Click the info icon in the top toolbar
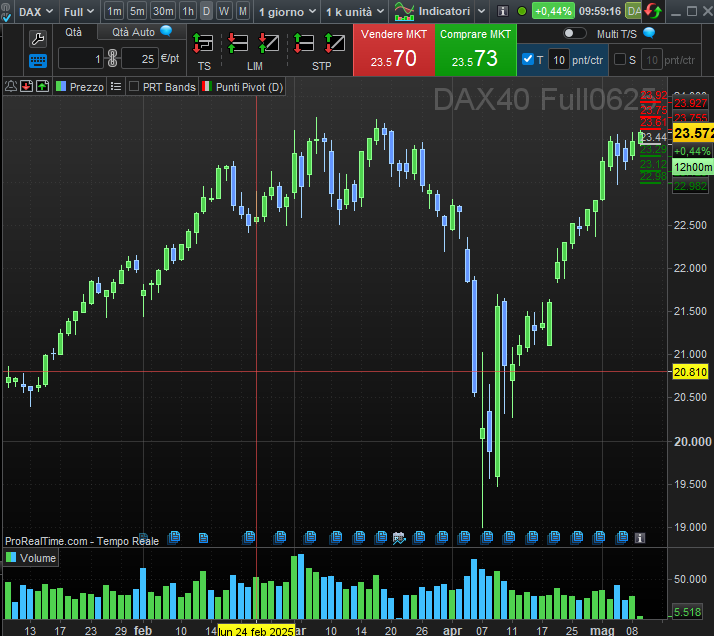 (x=503, y=11)
